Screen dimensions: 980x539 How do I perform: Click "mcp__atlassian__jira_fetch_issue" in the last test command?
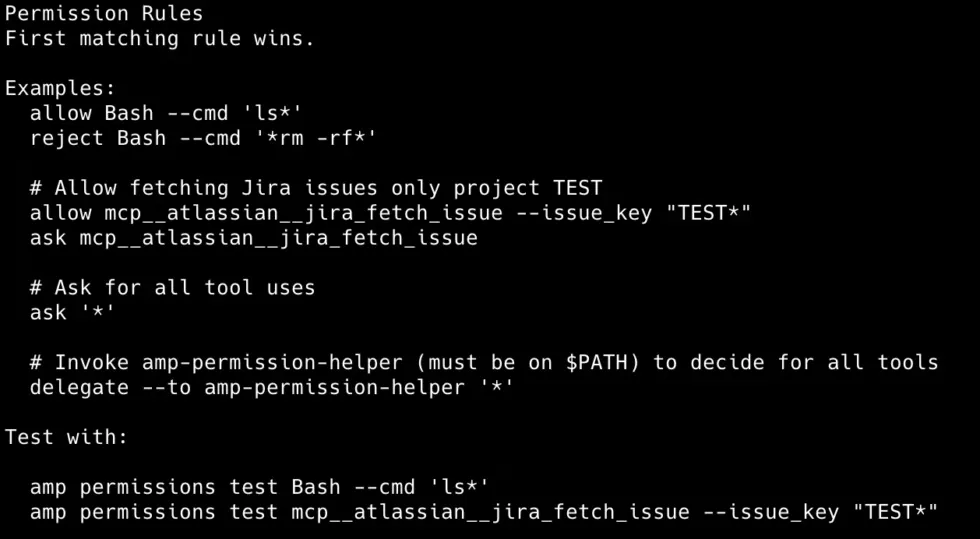click(x=490, y=512)
